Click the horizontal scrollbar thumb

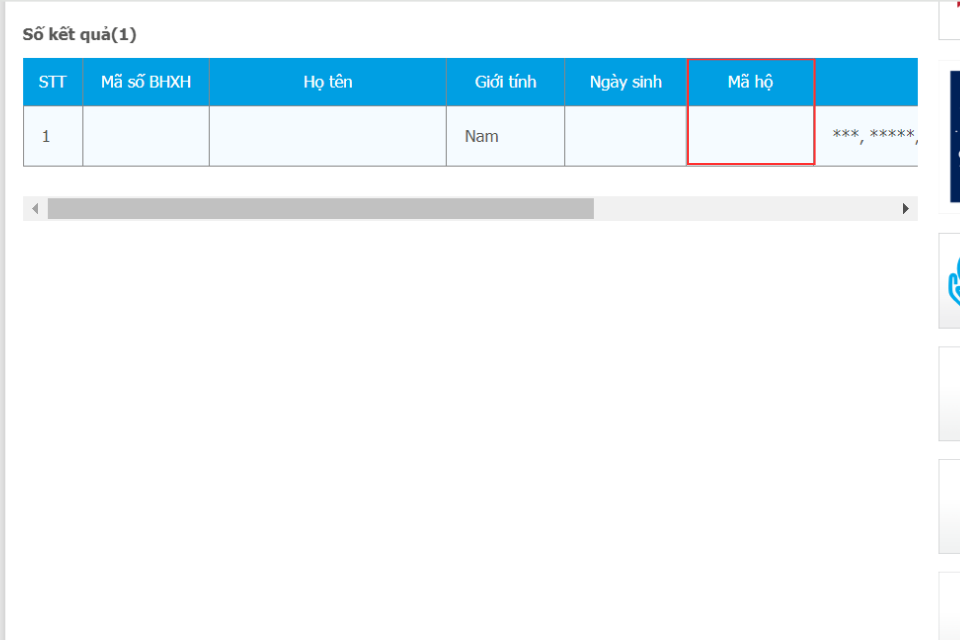321,209
